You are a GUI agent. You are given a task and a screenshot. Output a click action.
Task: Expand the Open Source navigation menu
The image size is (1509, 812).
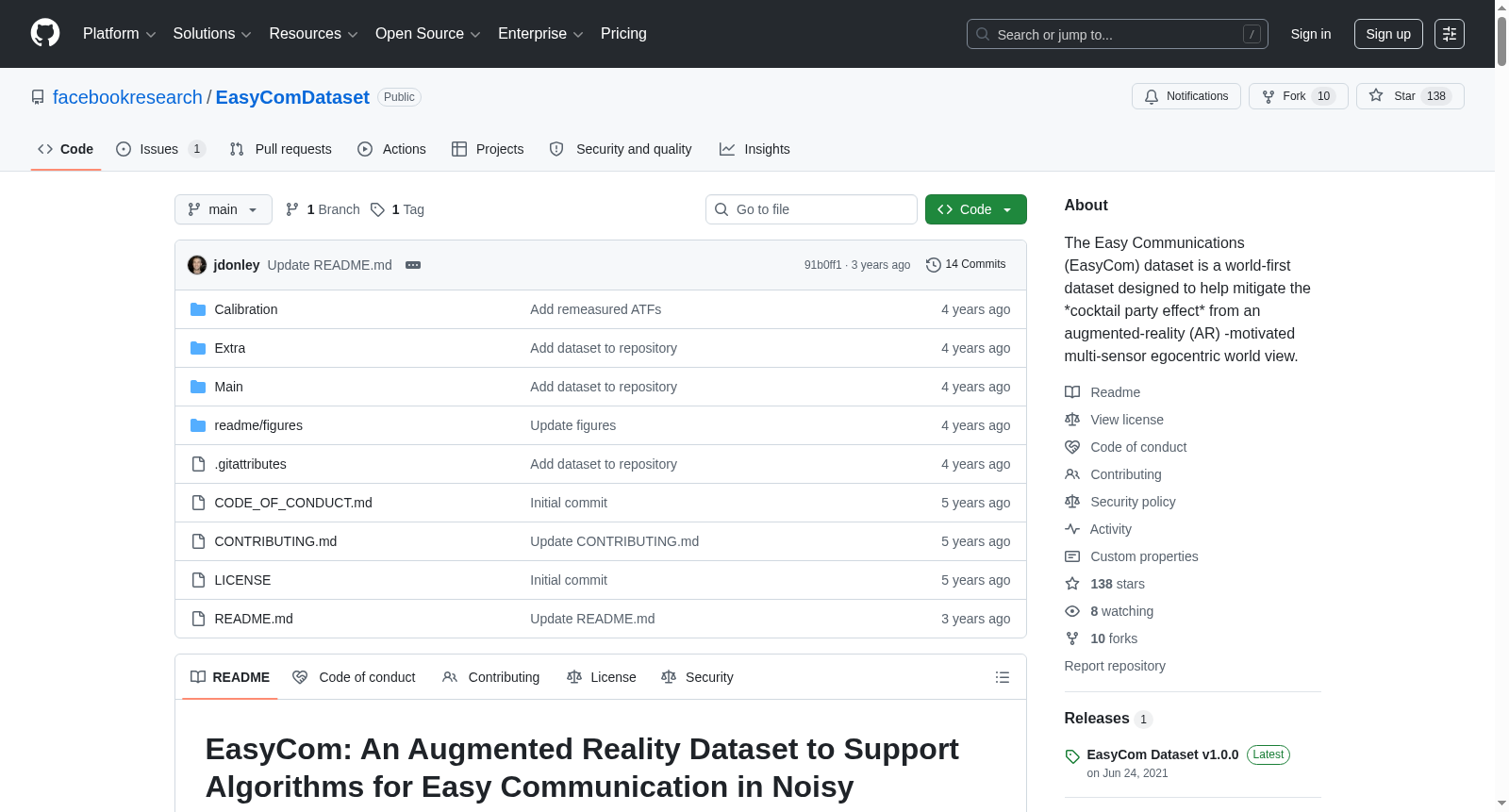pos(428,34)
